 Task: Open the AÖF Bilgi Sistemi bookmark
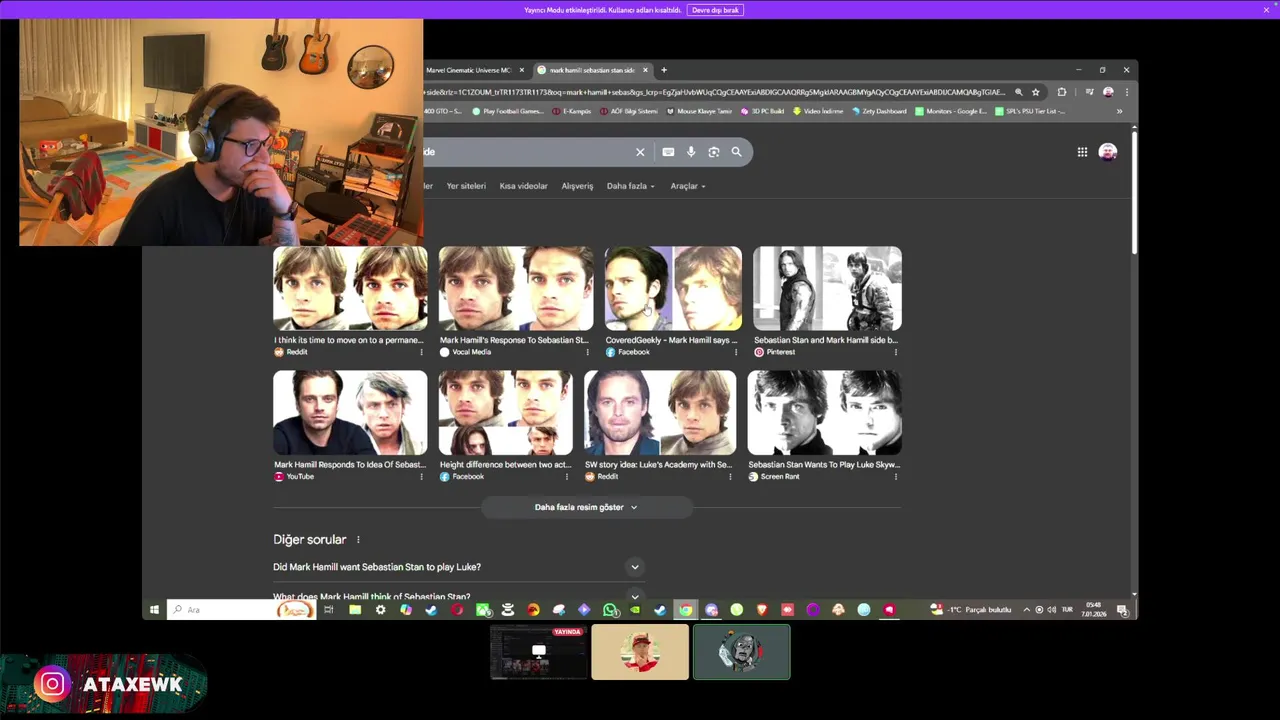tap(629, 111)
